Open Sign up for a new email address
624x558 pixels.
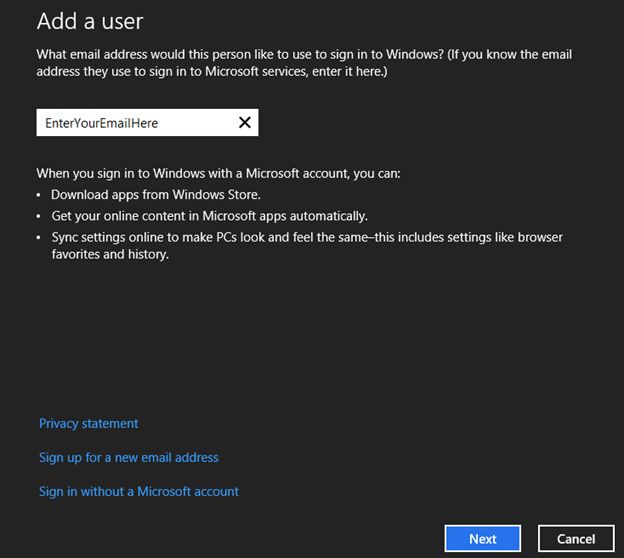pyautogui.click(x=129, y=458)
